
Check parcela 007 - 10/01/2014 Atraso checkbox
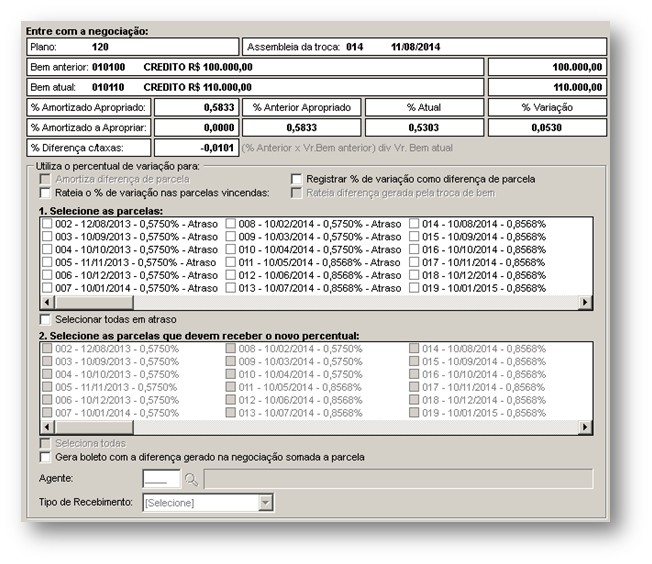click(47, 288)
